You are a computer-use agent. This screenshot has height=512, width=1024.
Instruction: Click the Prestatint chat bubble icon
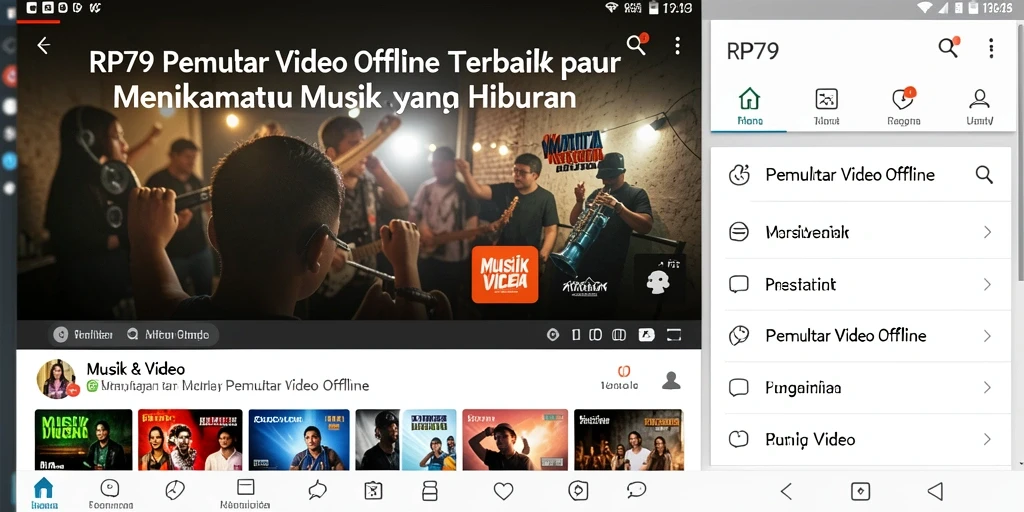(739, 284)
